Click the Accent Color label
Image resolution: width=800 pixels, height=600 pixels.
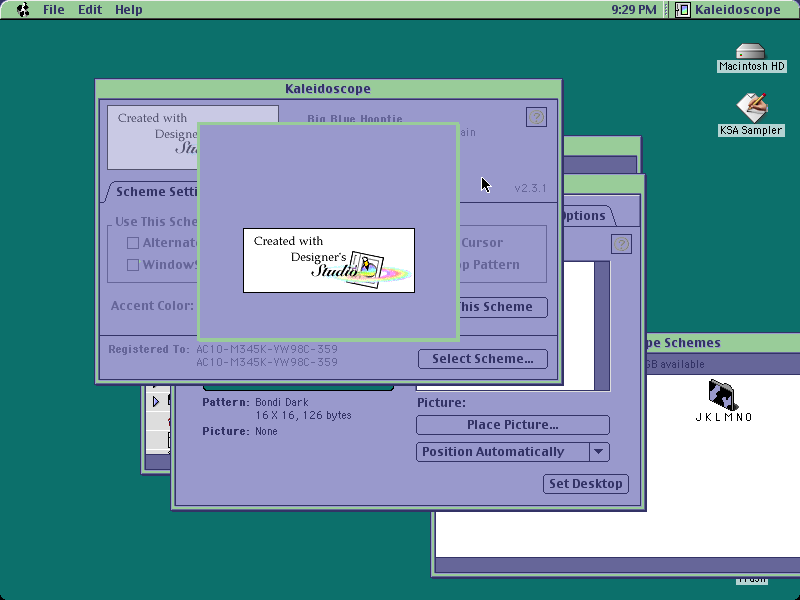pos(152,306)
